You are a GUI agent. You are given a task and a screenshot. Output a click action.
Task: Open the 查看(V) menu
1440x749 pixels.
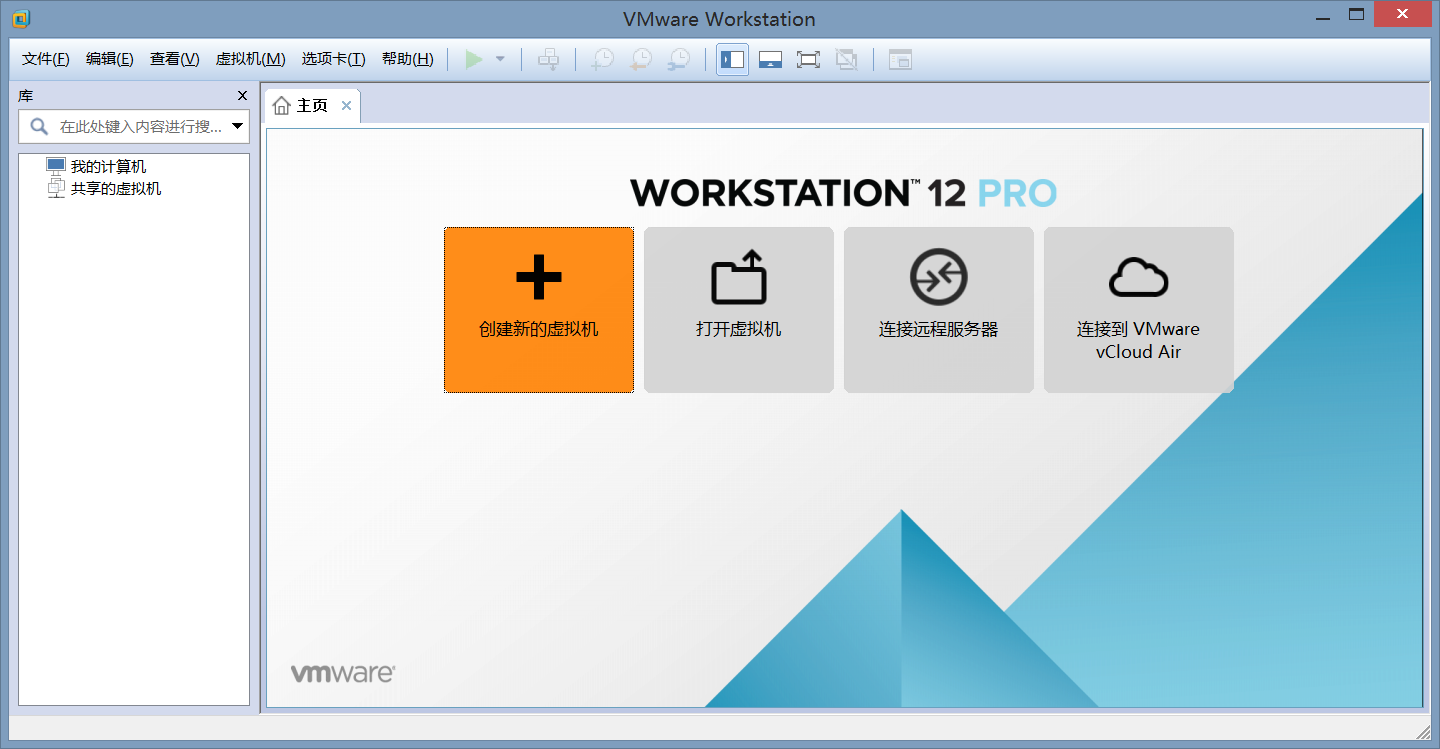coord(175,59)
